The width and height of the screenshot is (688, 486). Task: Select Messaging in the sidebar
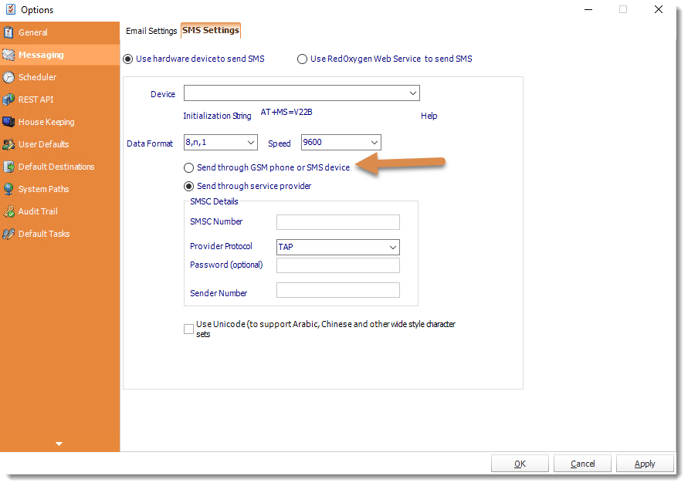60,55
